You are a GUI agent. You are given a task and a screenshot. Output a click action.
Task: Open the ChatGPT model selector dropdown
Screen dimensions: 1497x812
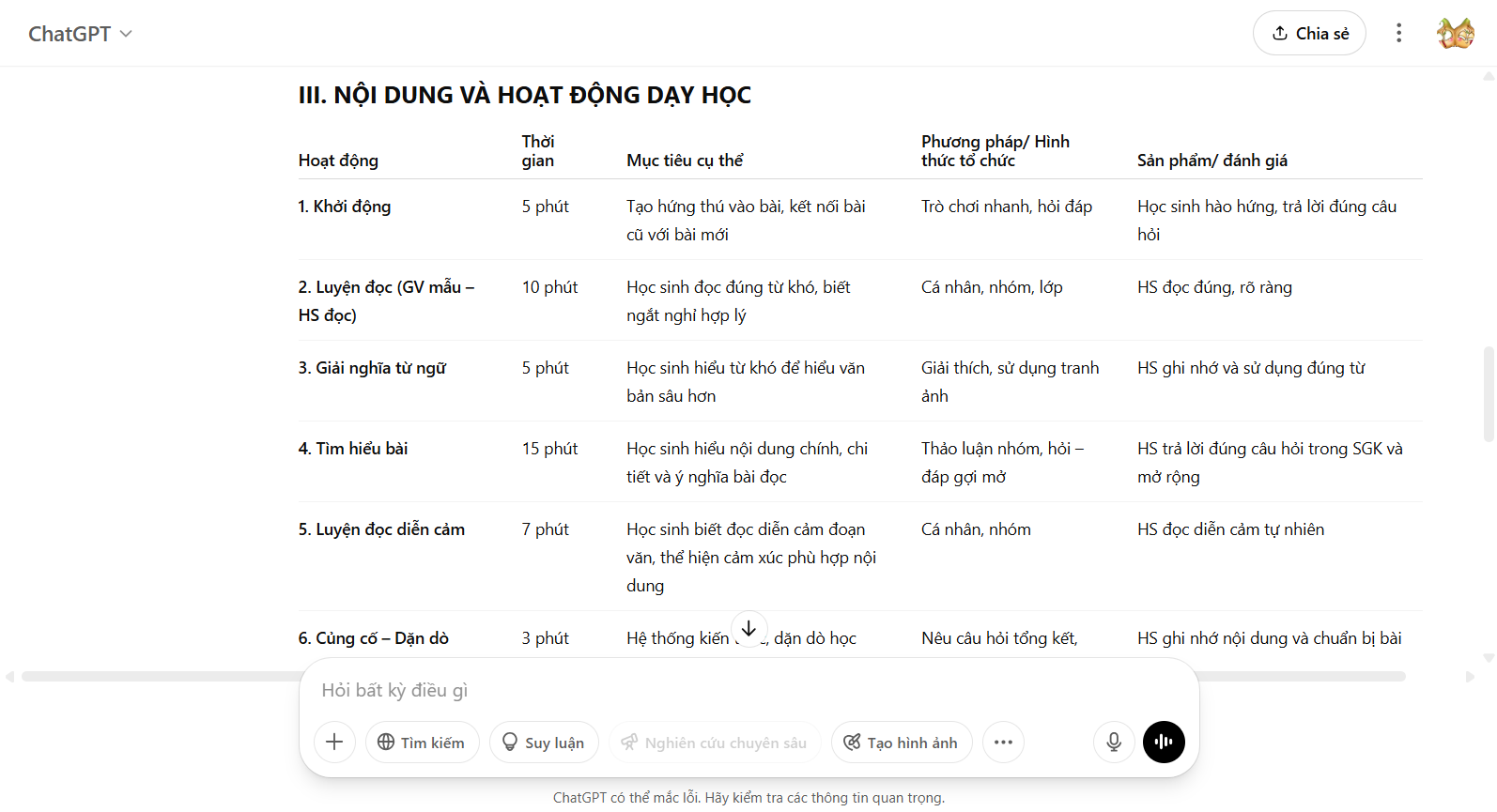click(x=80, y=34)
